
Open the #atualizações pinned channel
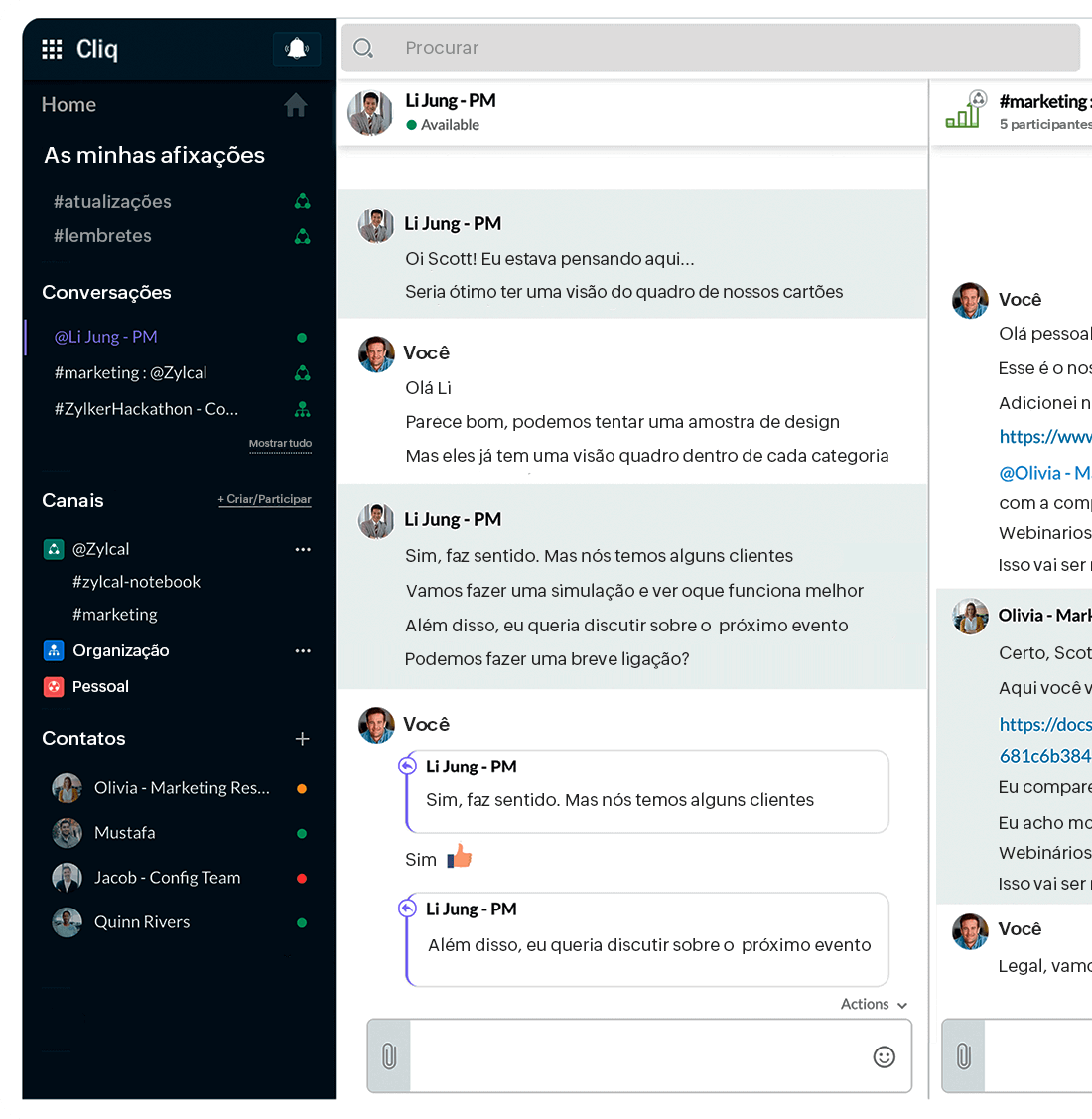tap(112, 202)
